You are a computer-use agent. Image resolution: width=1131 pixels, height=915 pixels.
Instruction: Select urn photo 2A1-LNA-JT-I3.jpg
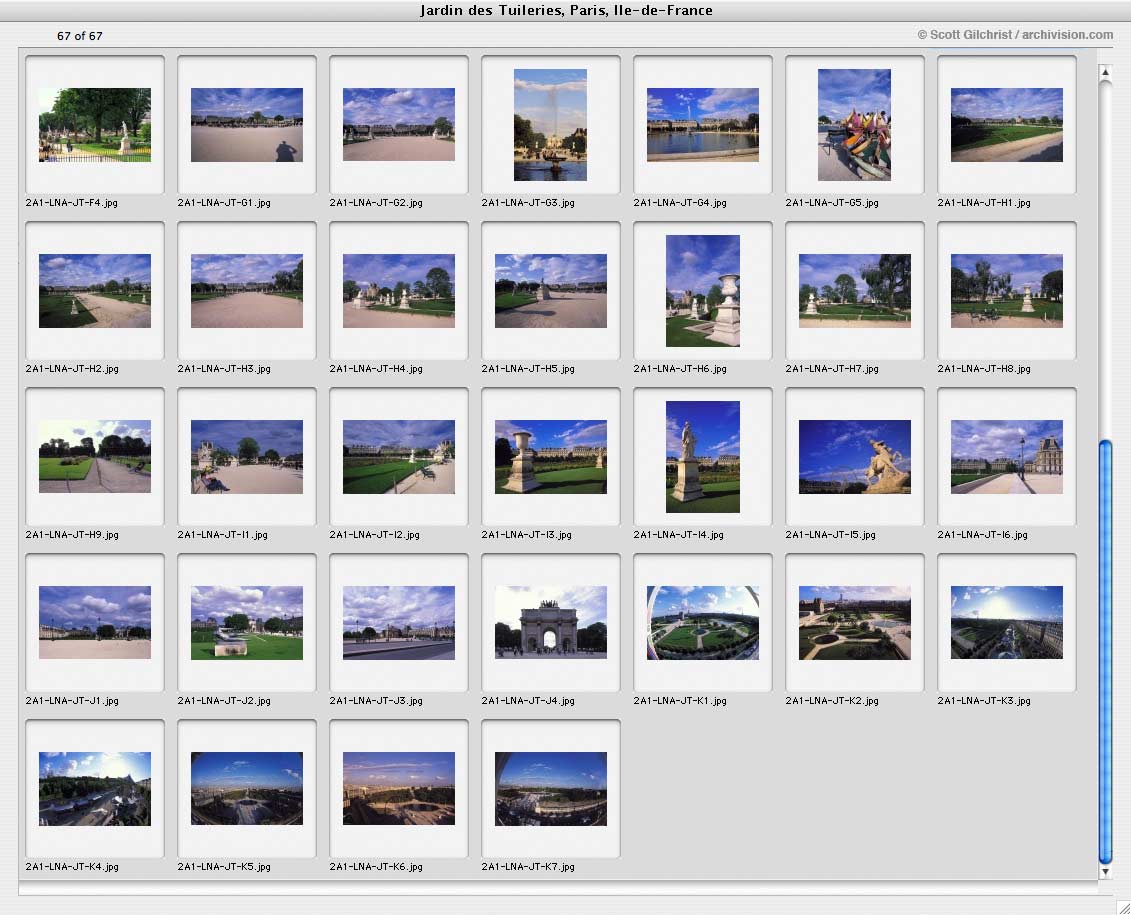(x=550, y=456)
